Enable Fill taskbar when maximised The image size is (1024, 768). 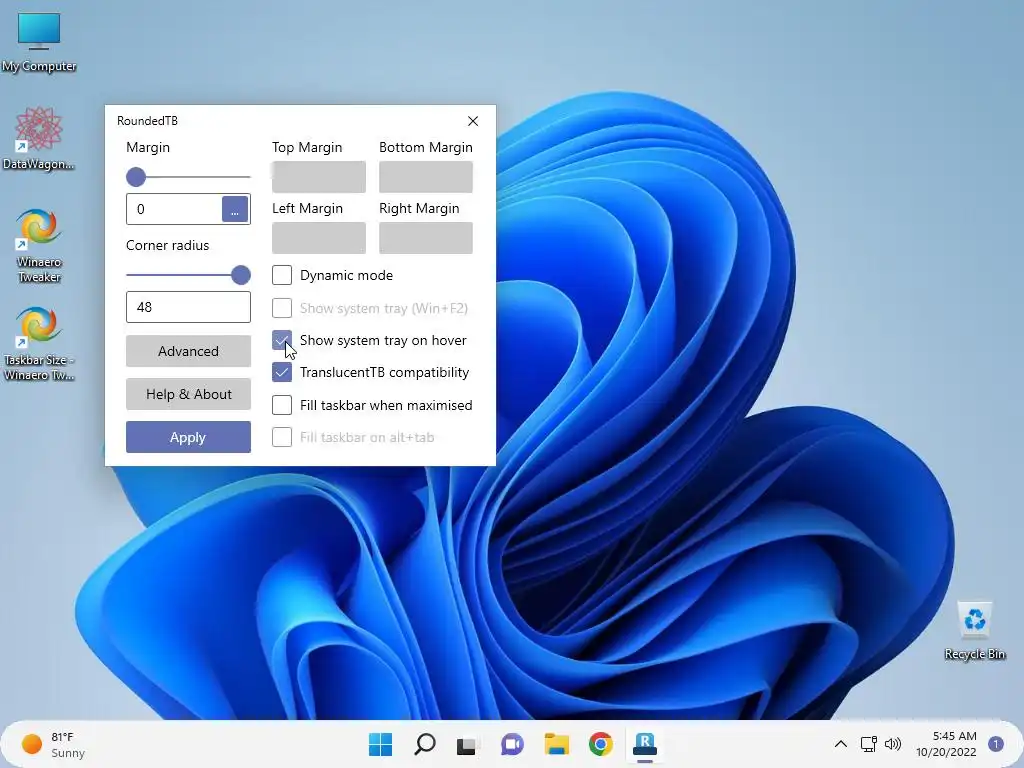tap(281, 405)
